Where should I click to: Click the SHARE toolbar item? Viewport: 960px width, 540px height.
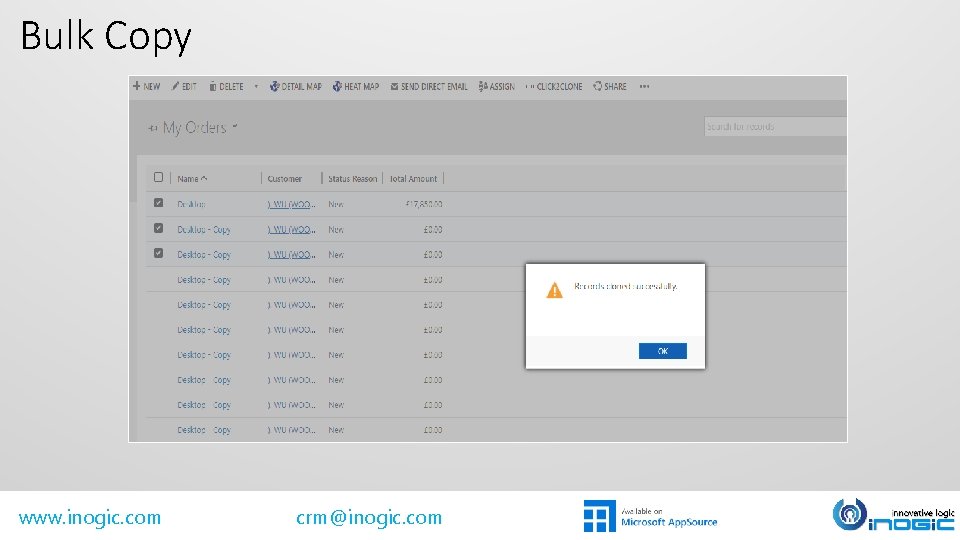(609, 86)
